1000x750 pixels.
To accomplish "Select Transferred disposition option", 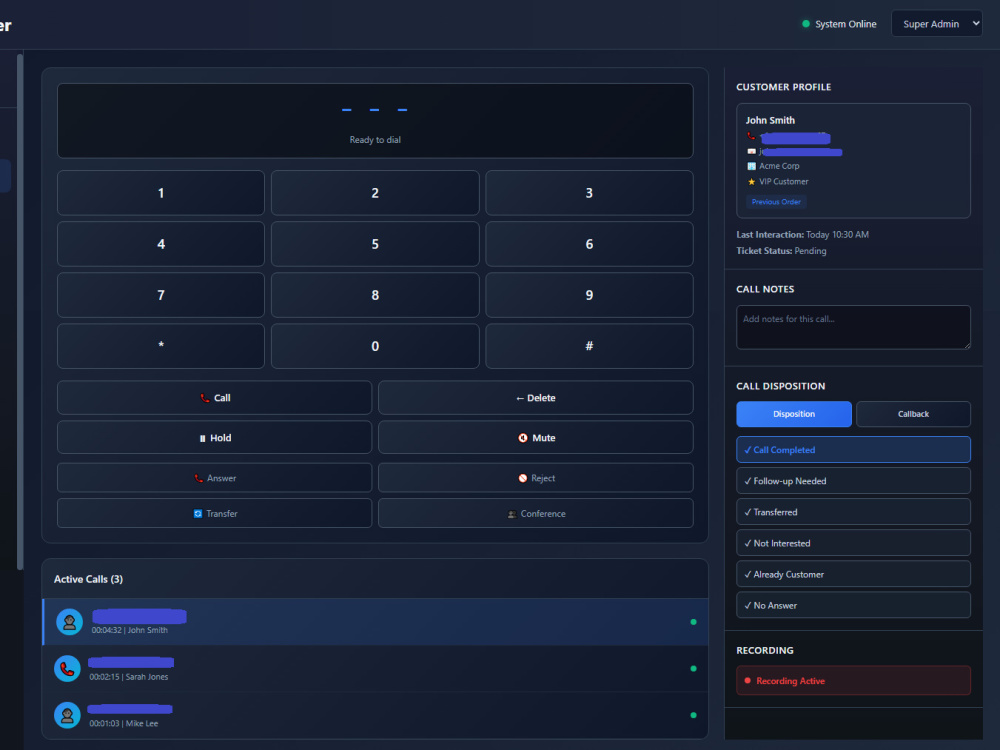I will [x=853, y=512].
